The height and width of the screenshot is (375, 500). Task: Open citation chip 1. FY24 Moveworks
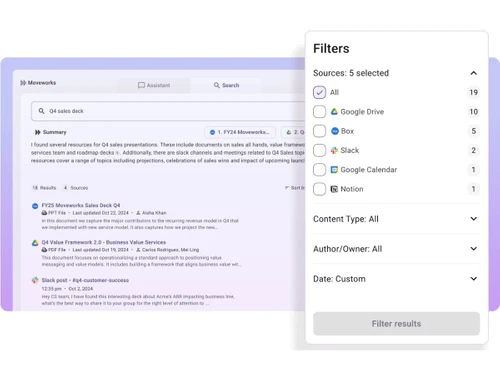(240, 132)
